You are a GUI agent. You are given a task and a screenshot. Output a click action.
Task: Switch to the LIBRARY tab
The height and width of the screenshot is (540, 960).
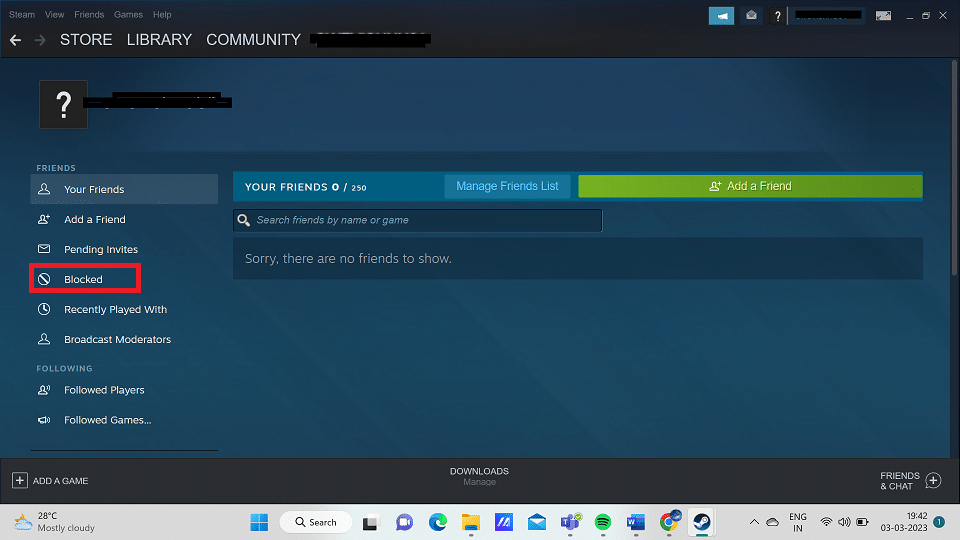click(159, 40)
